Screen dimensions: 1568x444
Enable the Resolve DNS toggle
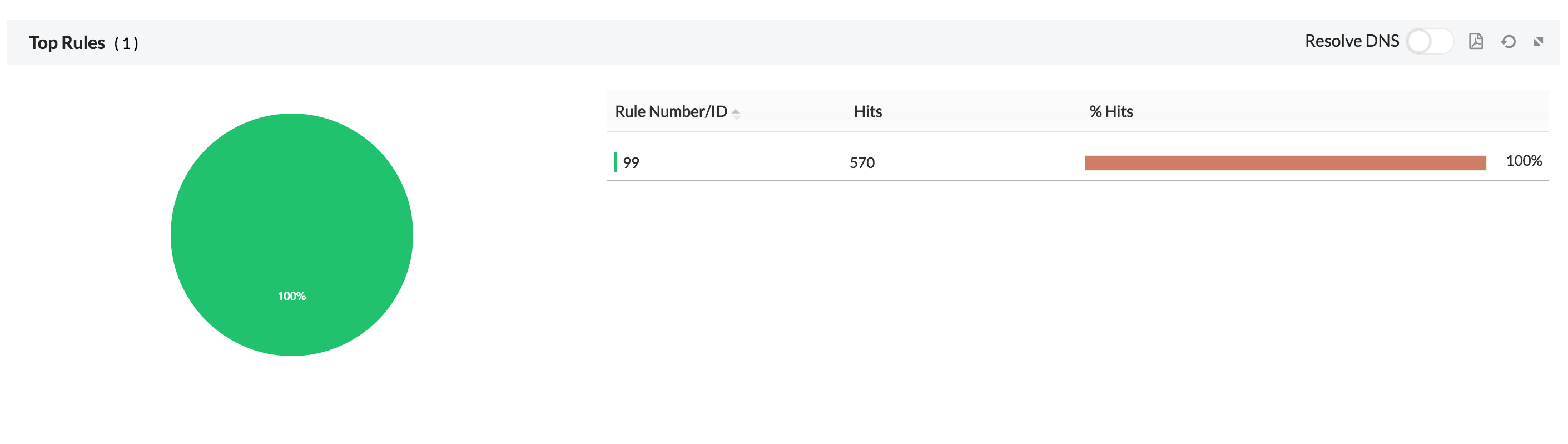coord(1428,41)
